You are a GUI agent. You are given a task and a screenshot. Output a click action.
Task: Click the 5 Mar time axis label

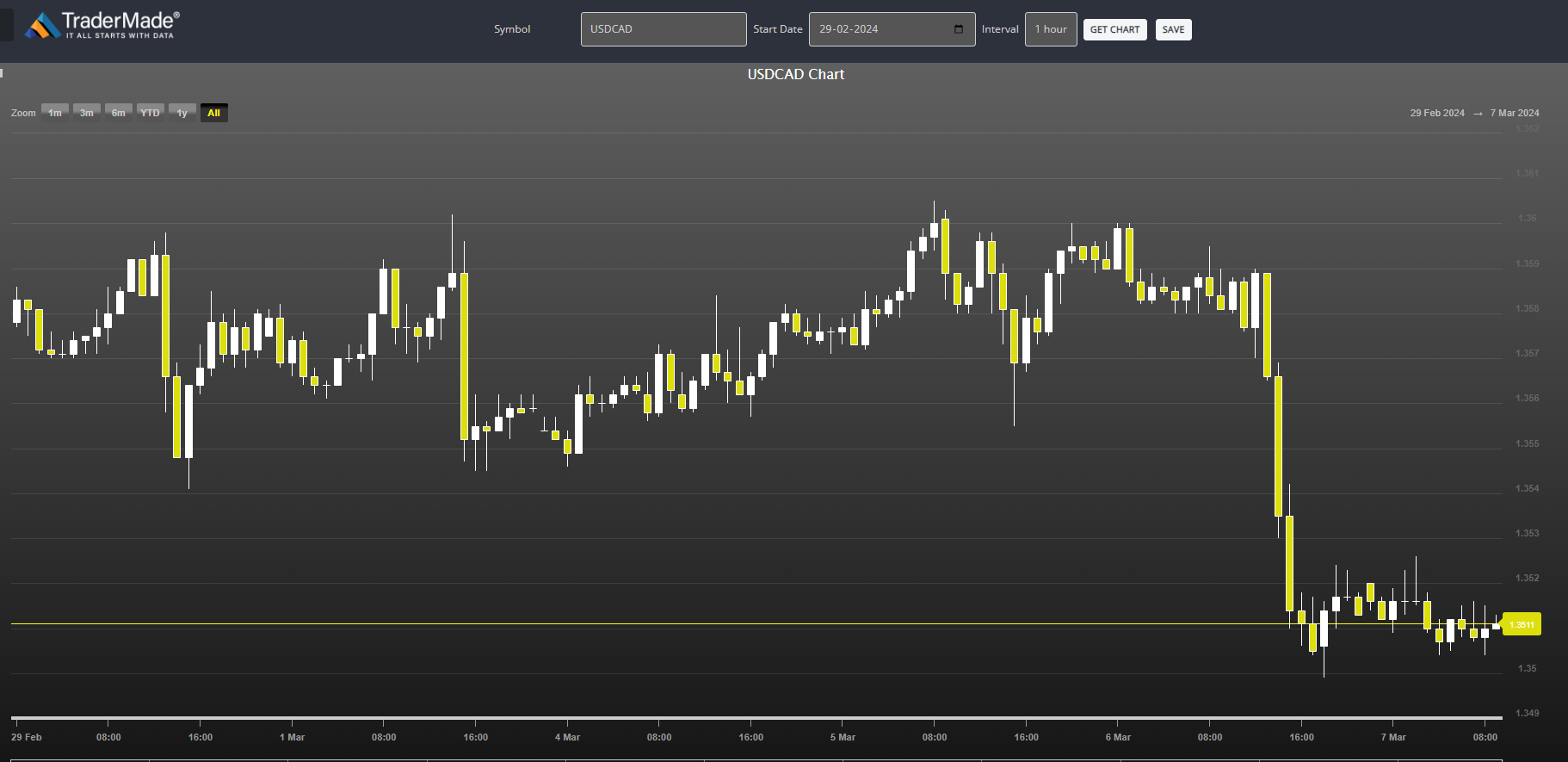pyautogui.click(x=843, y=737)
